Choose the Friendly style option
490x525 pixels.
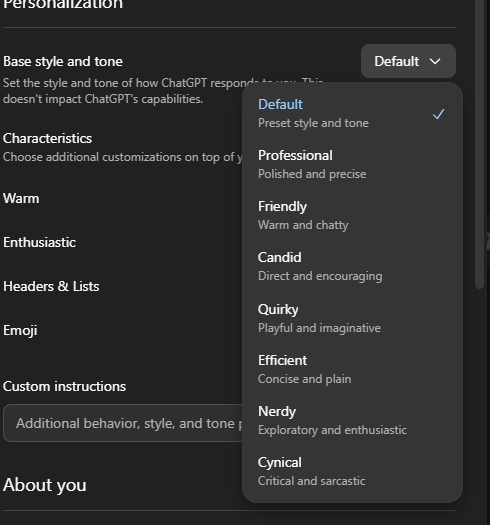point(352,215)
